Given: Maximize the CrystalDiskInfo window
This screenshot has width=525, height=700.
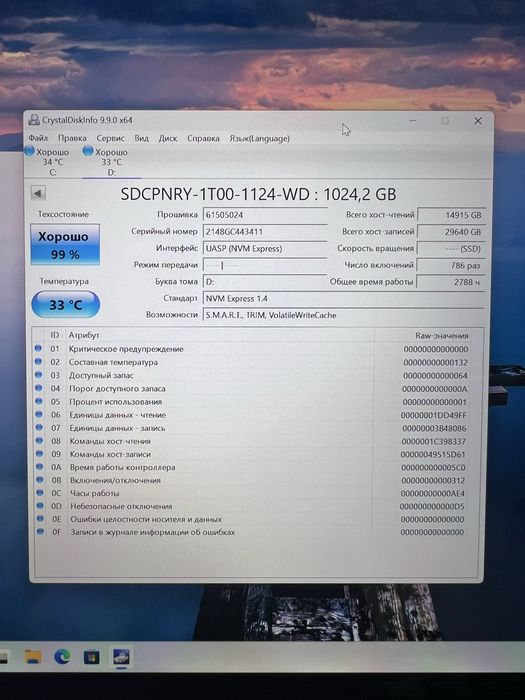Looking at the screenshot, I should click(445, 121).
